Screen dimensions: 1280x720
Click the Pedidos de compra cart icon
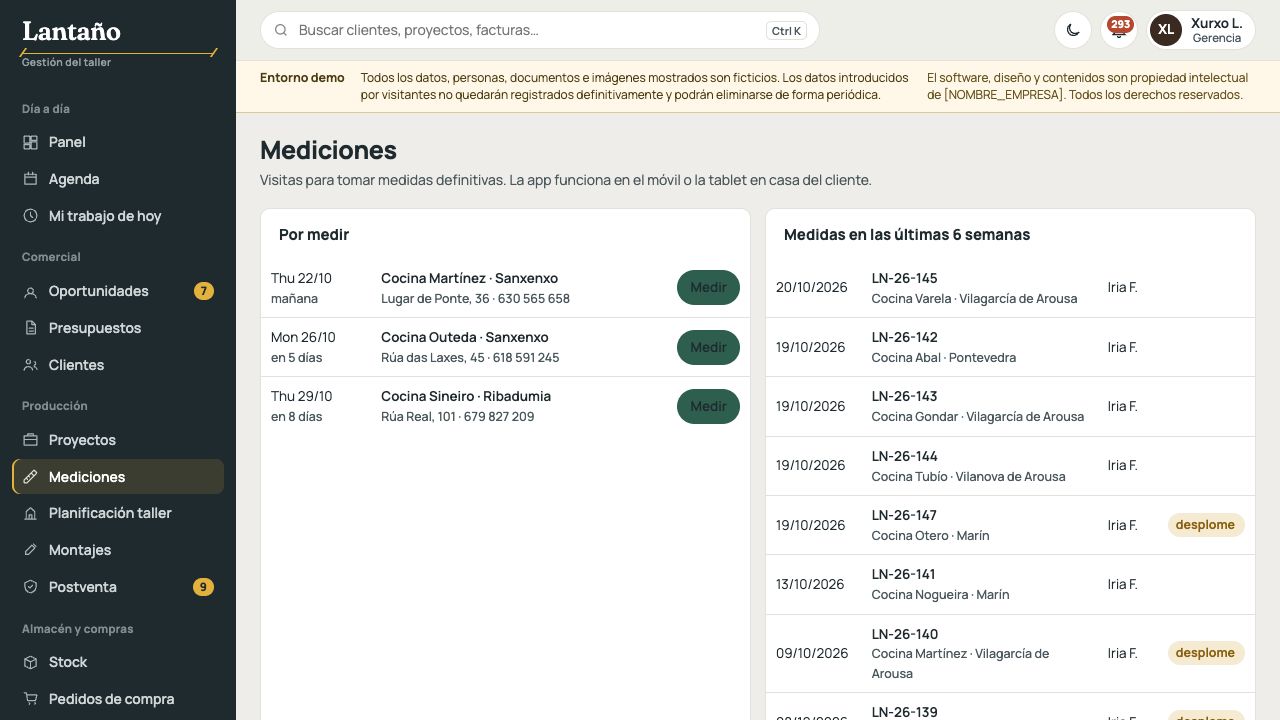point(30,699)
